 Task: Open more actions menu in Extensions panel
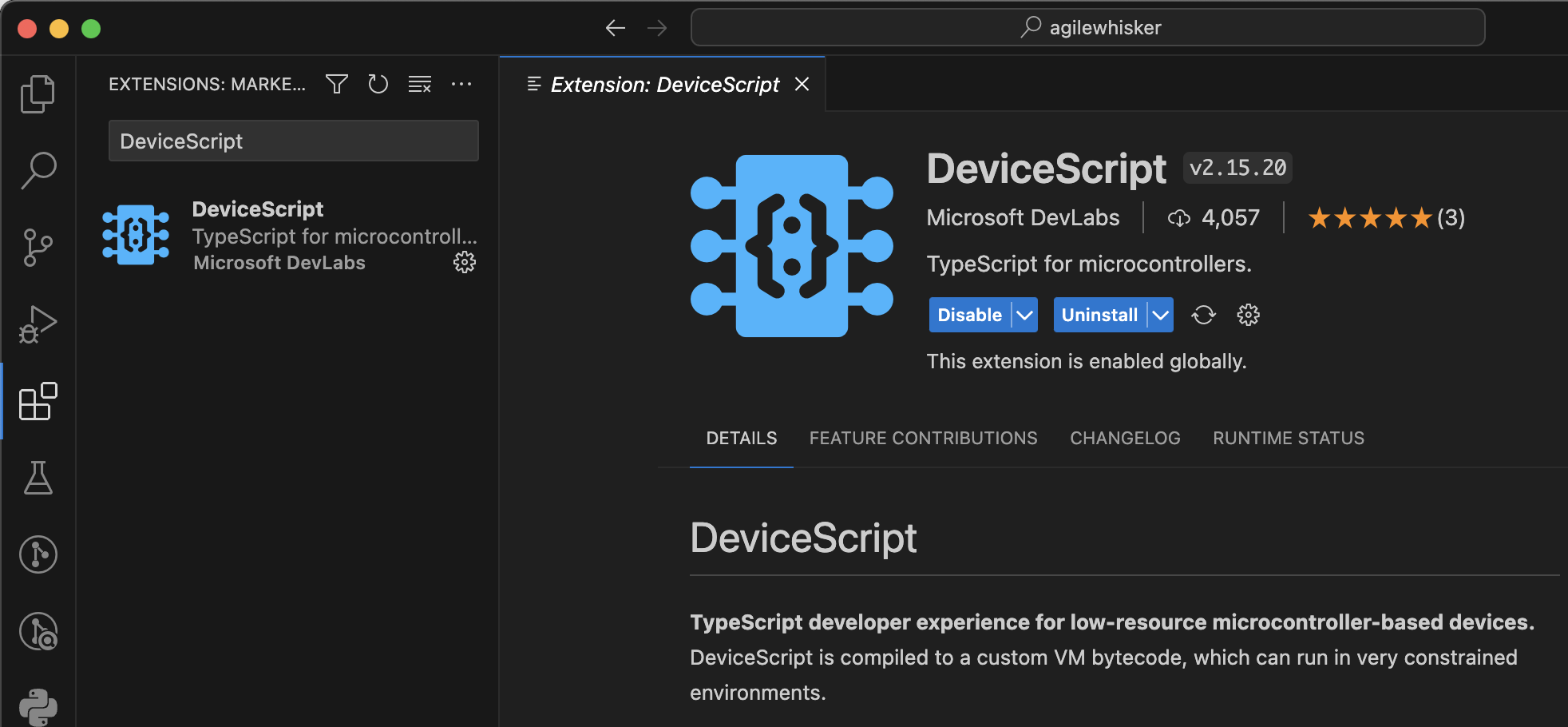(462, 84)
